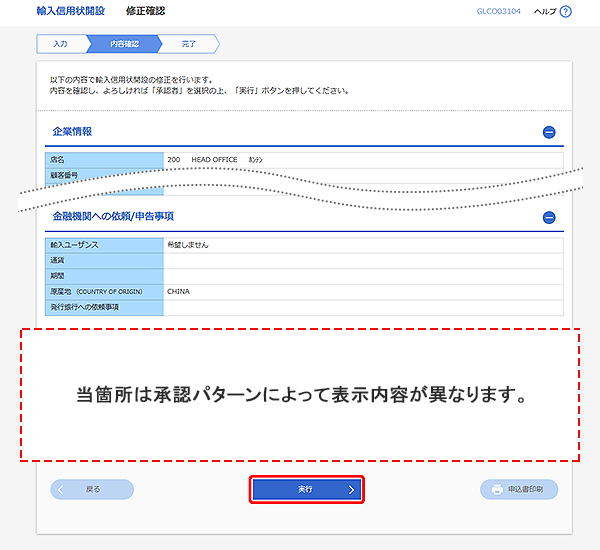The image size is (600, 550).
Task: Click the left chevron in 戻る button
Action: point(60,490)
